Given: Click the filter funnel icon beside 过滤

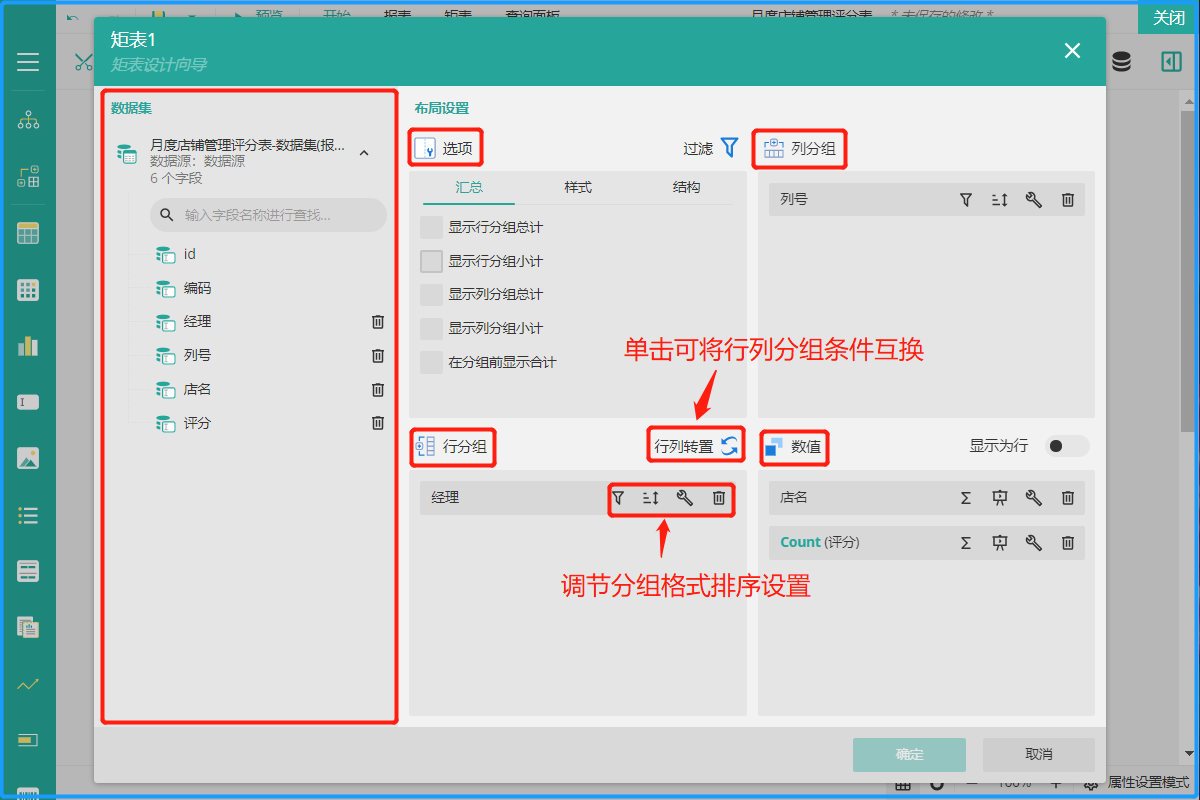Looking at the screenshot, I should (x=729, y=148).
